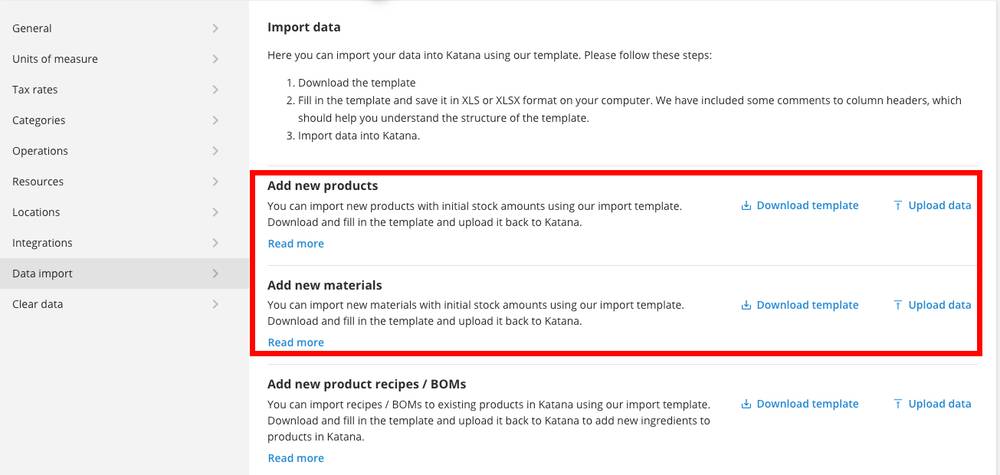Open Read more under Add new products
The image size is (1000, 475).
click(x=296, y=244)
